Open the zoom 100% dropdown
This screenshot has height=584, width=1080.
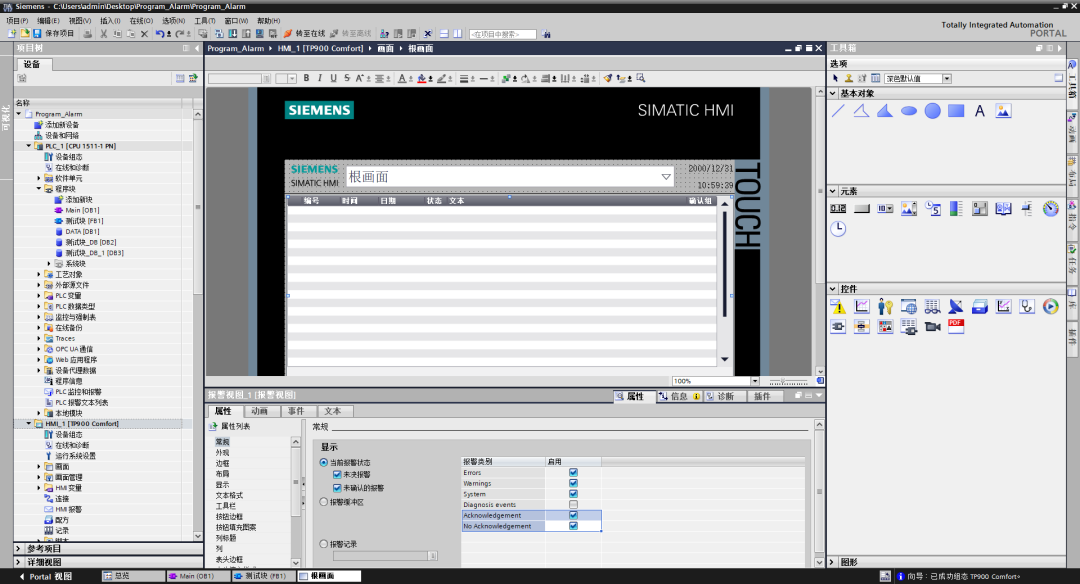[x=755, y=381]
